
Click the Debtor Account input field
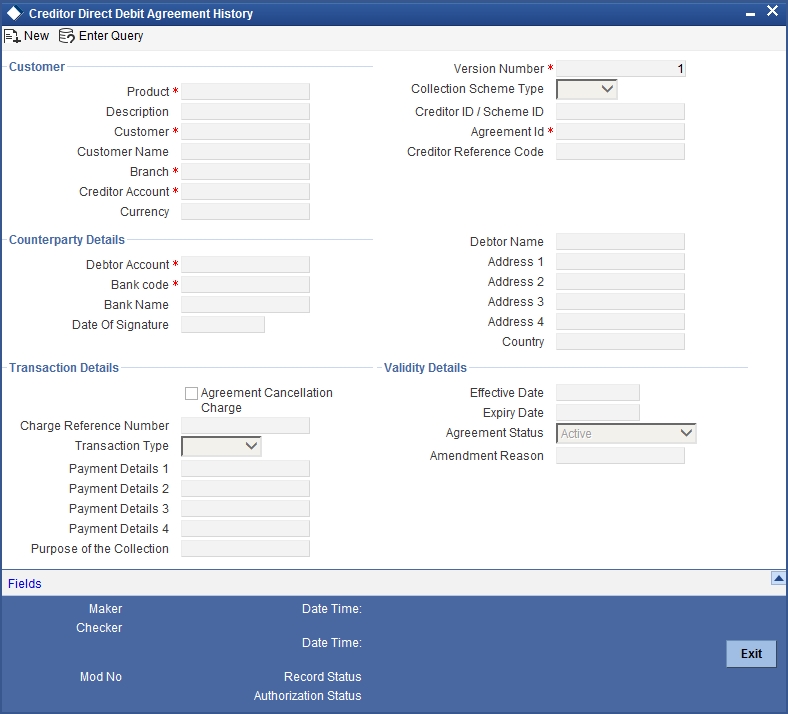tap(245, 265)
